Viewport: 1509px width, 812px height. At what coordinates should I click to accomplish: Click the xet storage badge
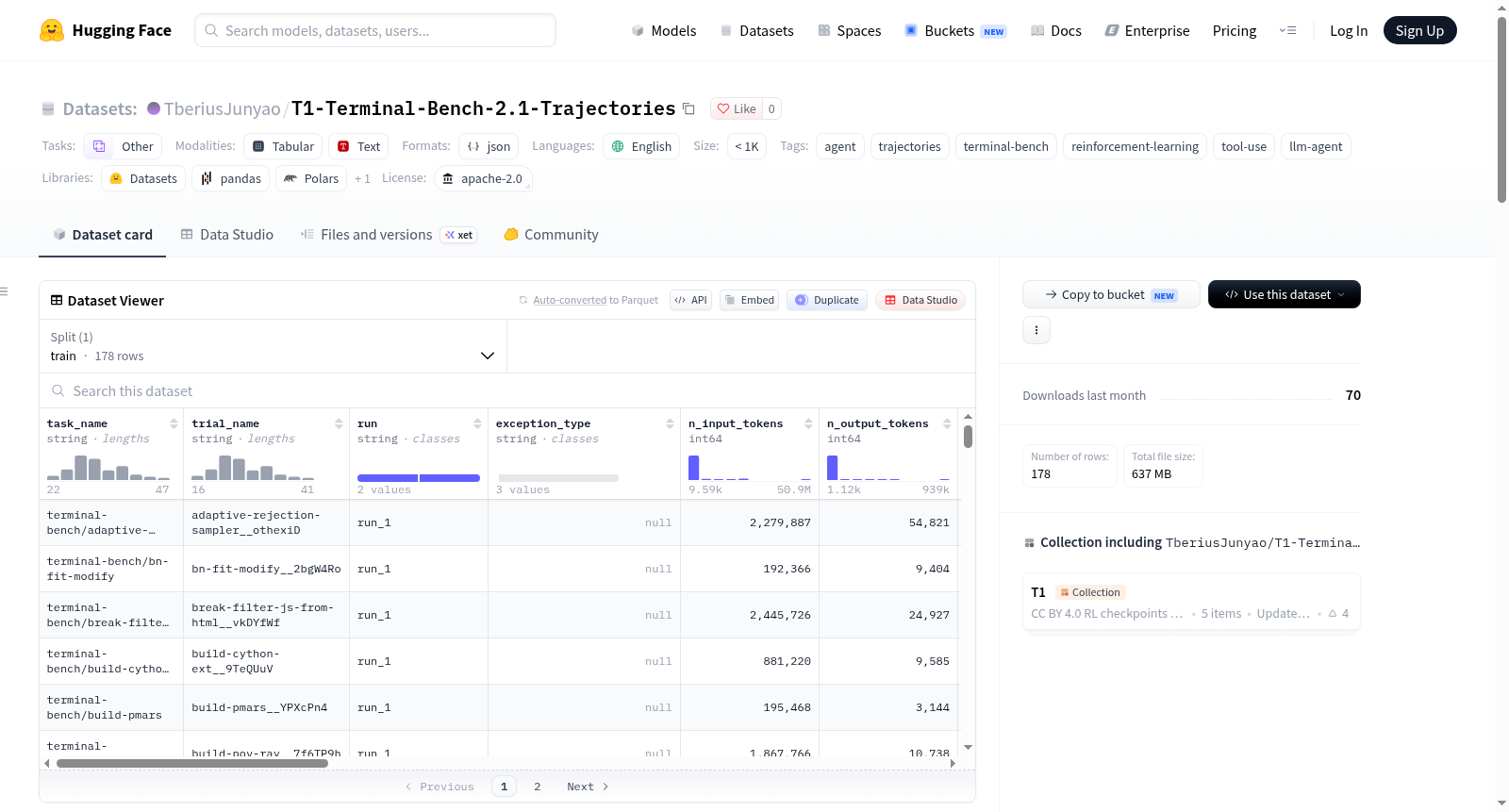(x=459, y=235)
